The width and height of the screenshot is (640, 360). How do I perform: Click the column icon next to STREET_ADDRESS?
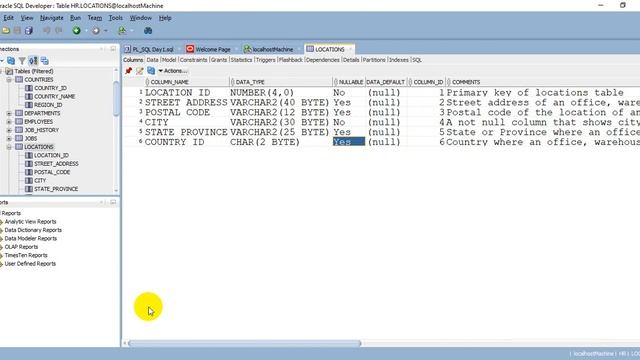coord(29,164)
